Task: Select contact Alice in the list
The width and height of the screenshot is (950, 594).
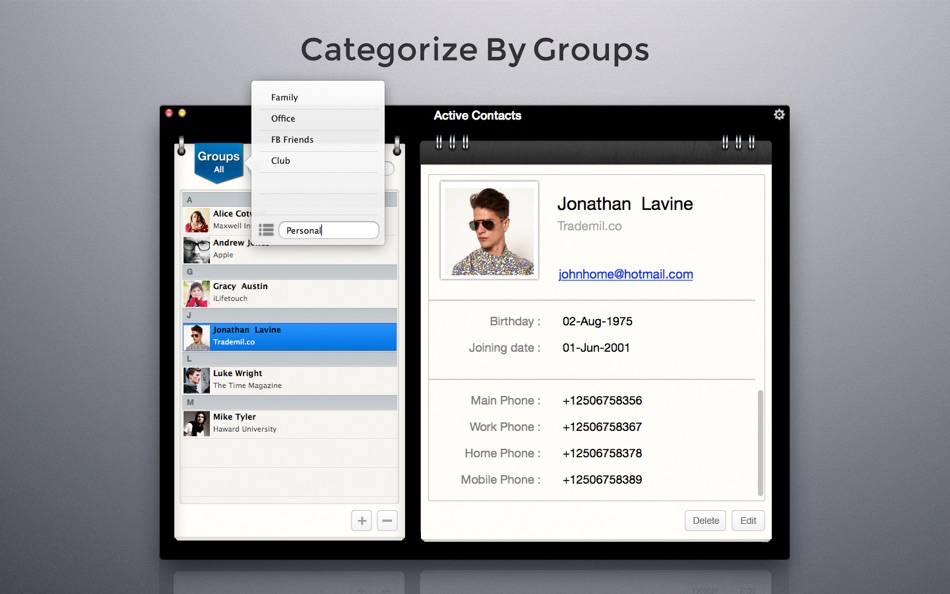Action: (290, 219)
